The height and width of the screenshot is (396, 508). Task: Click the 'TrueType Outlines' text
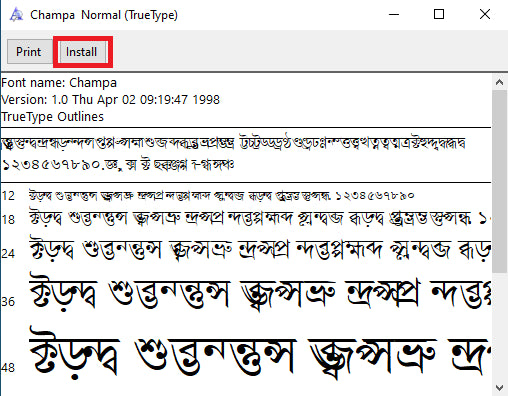(52, 117)
